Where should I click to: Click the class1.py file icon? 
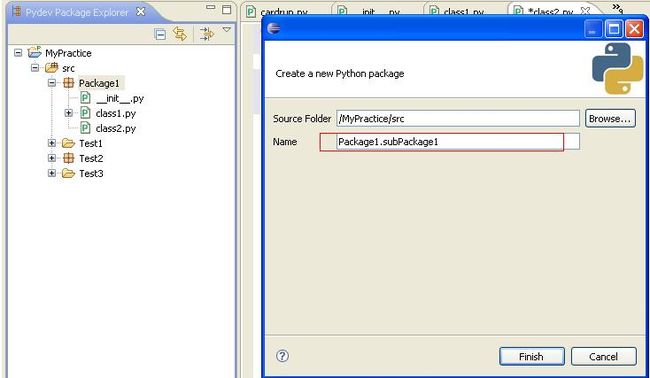pos(85,113)
